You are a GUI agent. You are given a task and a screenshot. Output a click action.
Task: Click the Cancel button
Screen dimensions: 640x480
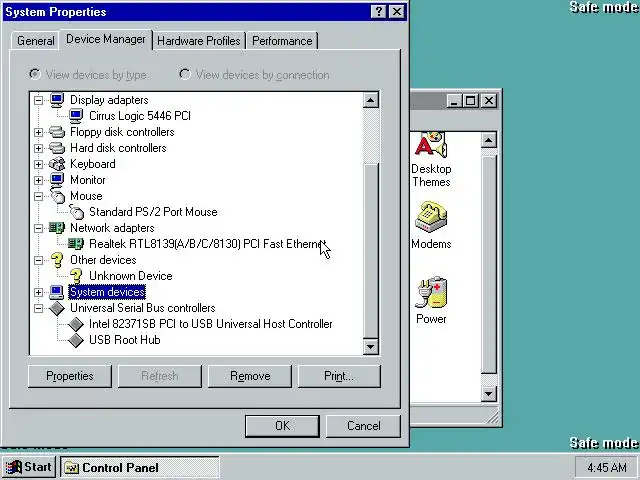(x=364, y=426)
